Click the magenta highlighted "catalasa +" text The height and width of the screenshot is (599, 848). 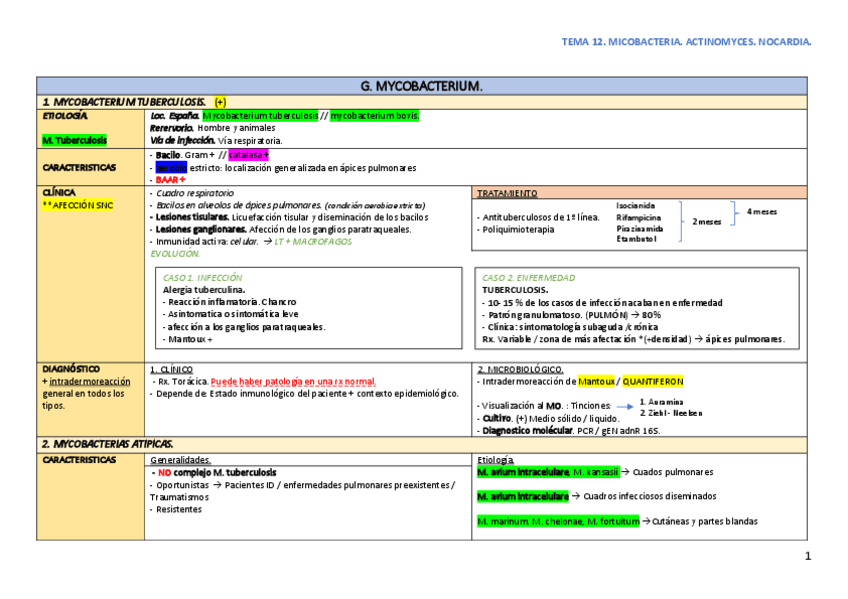coord(248,155)
